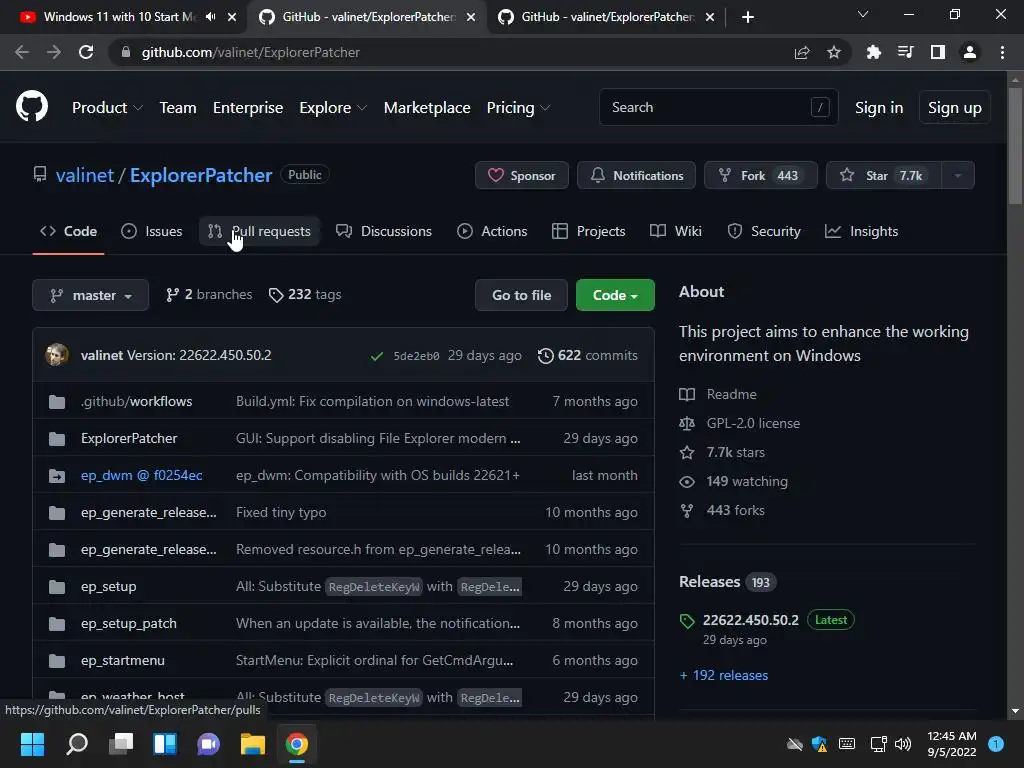
Task: Open the ExplorerPatcher folder
Action: (x=129, y=438)
